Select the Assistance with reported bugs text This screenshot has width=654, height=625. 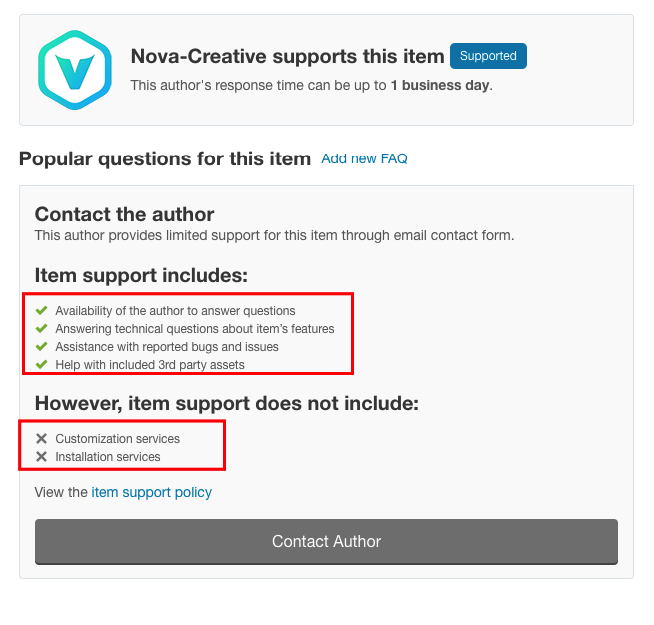167,346
